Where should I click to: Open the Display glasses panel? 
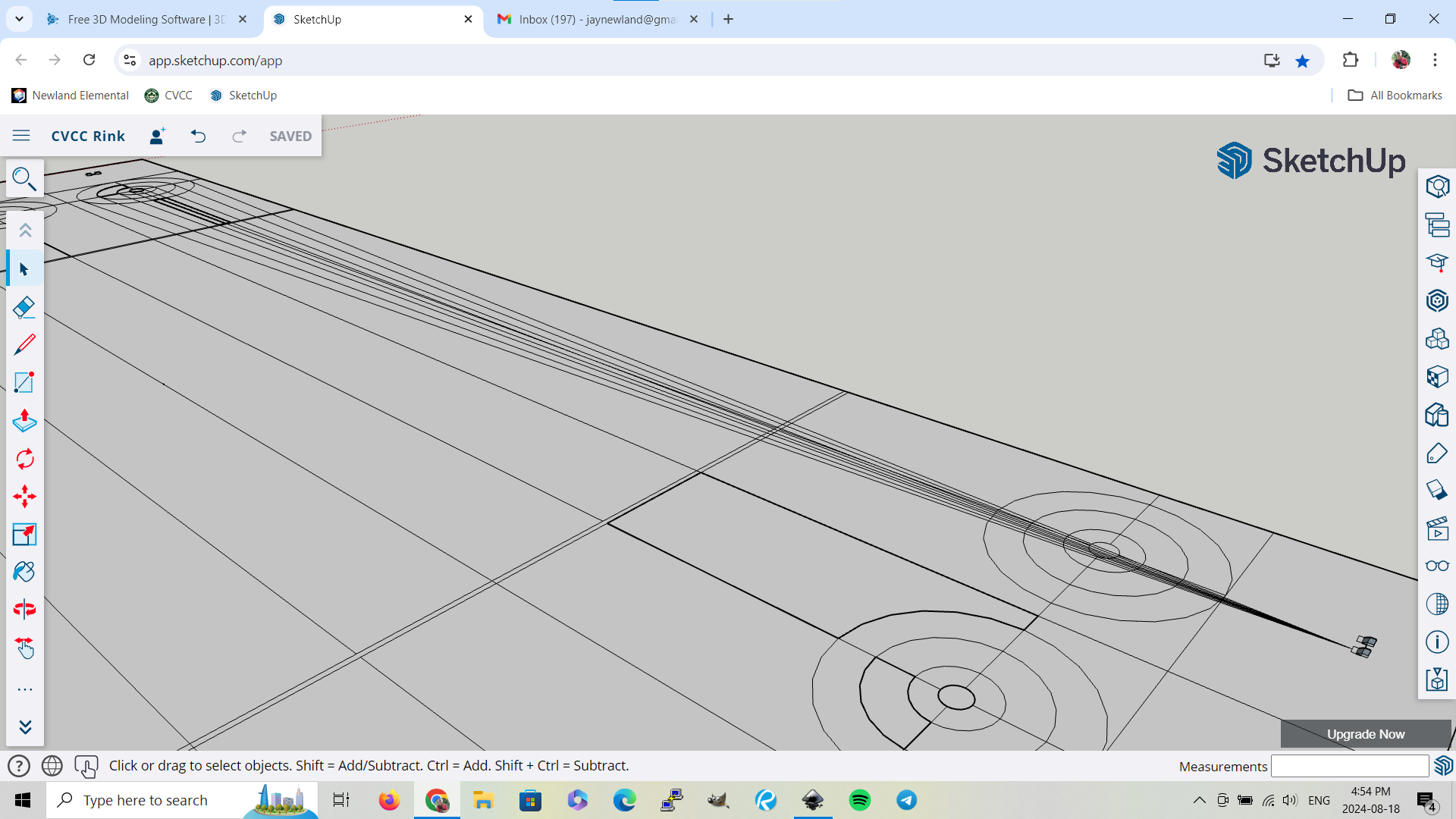[1437, 566]
